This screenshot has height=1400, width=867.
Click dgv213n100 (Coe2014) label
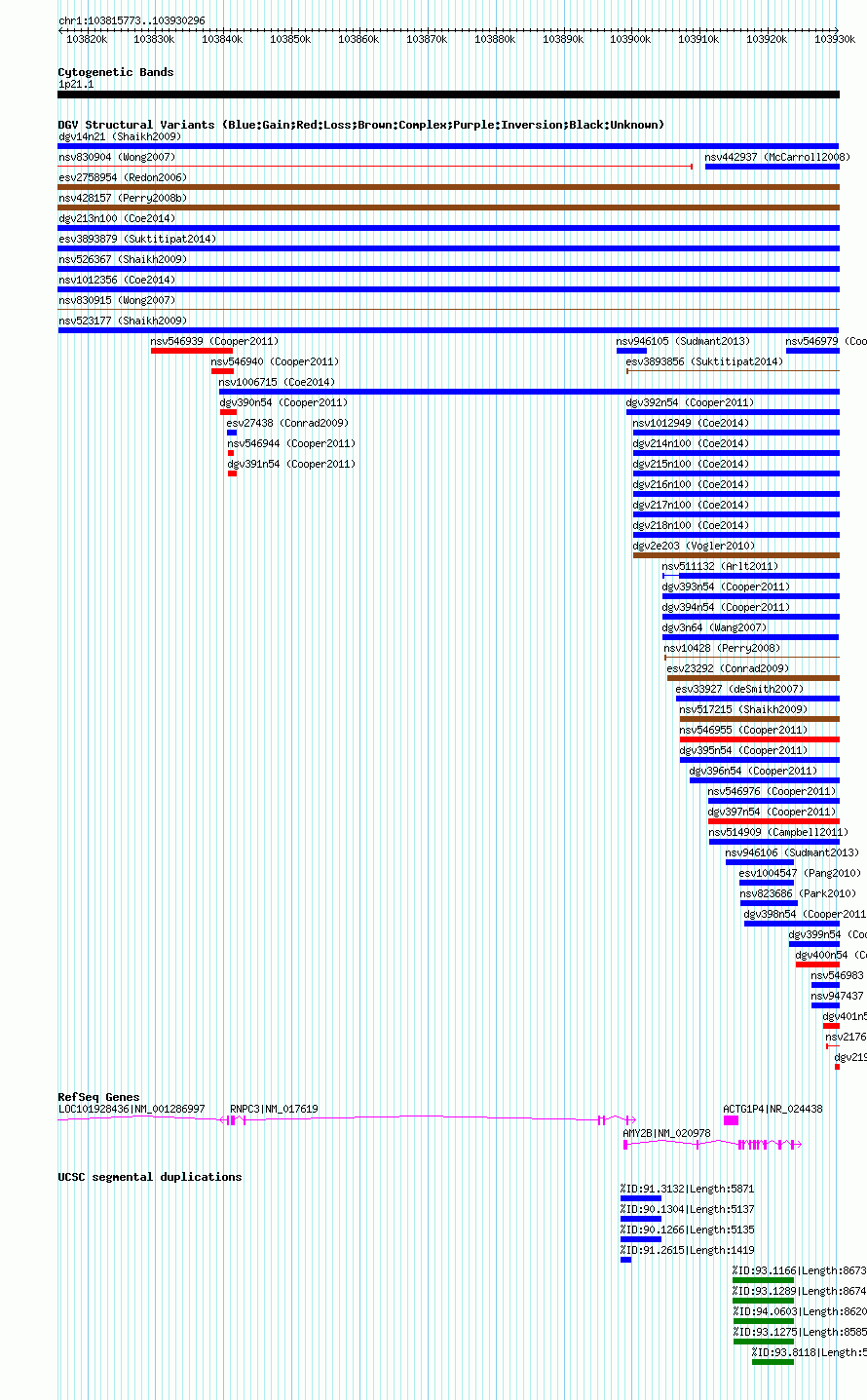(117, 218)
